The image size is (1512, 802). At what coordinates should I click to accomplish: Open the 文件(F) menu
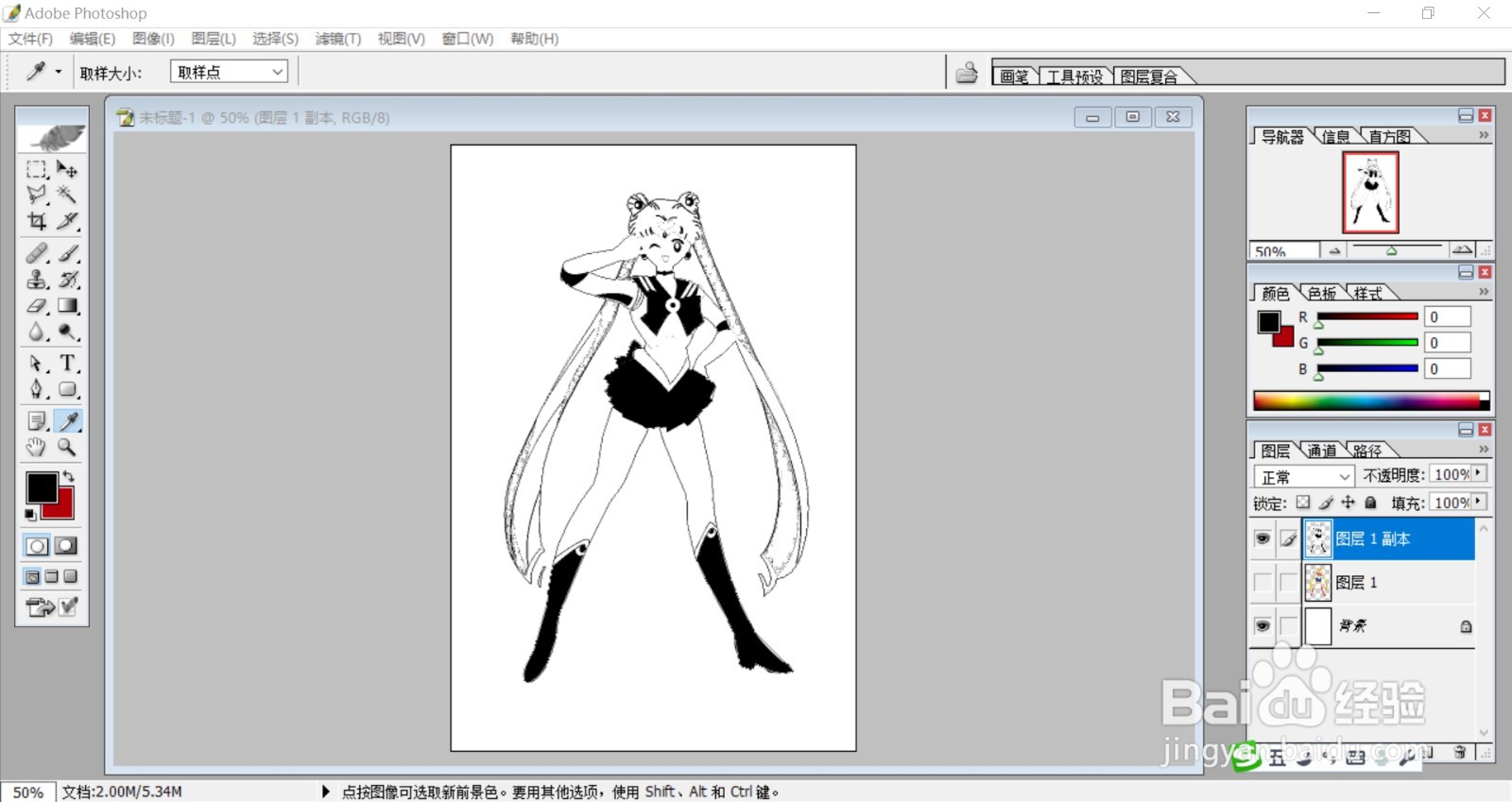tap(30, 39)
